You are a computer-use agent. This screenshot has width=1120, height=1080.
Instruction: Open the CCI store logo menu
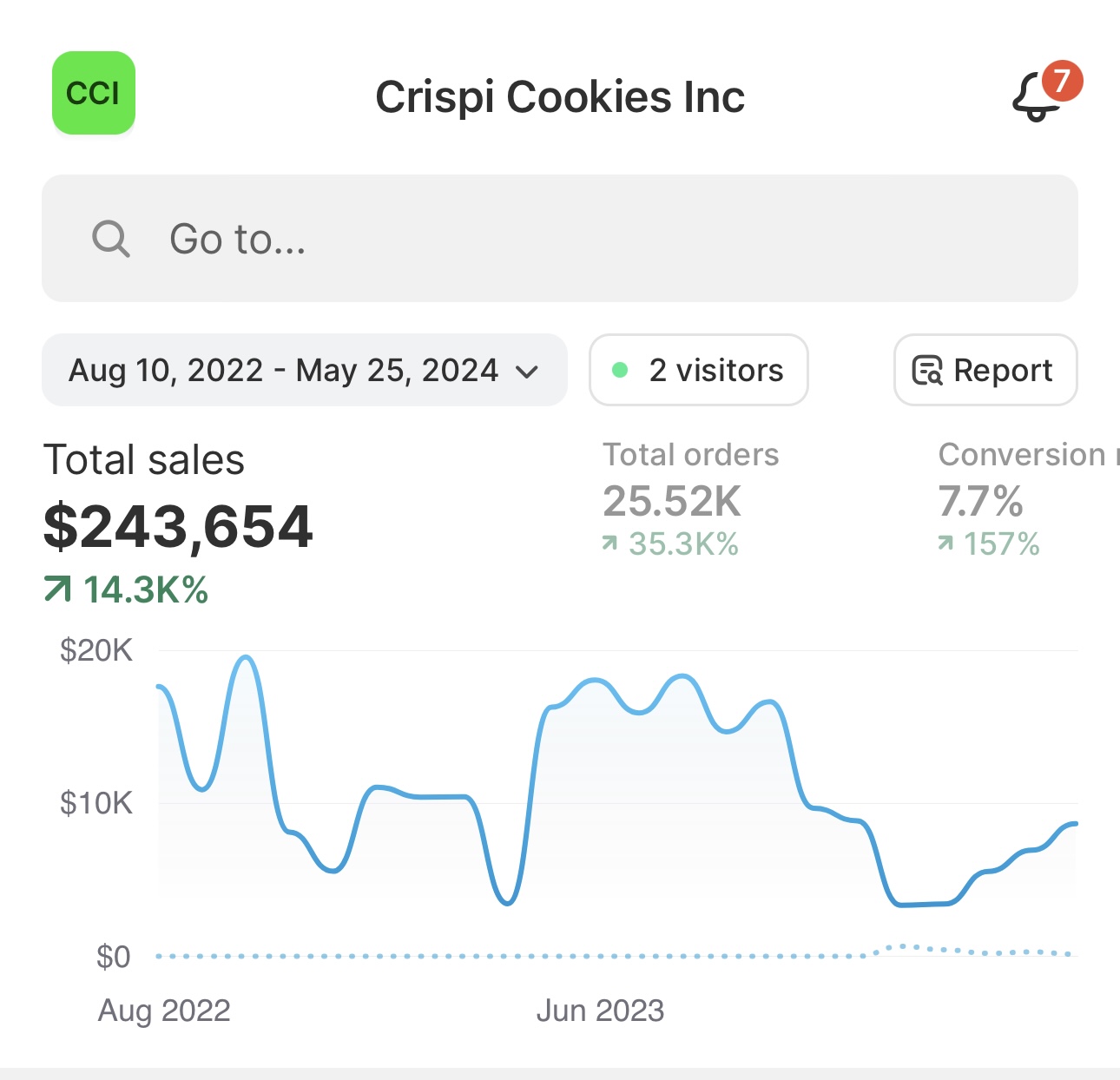tap(94, 93)
